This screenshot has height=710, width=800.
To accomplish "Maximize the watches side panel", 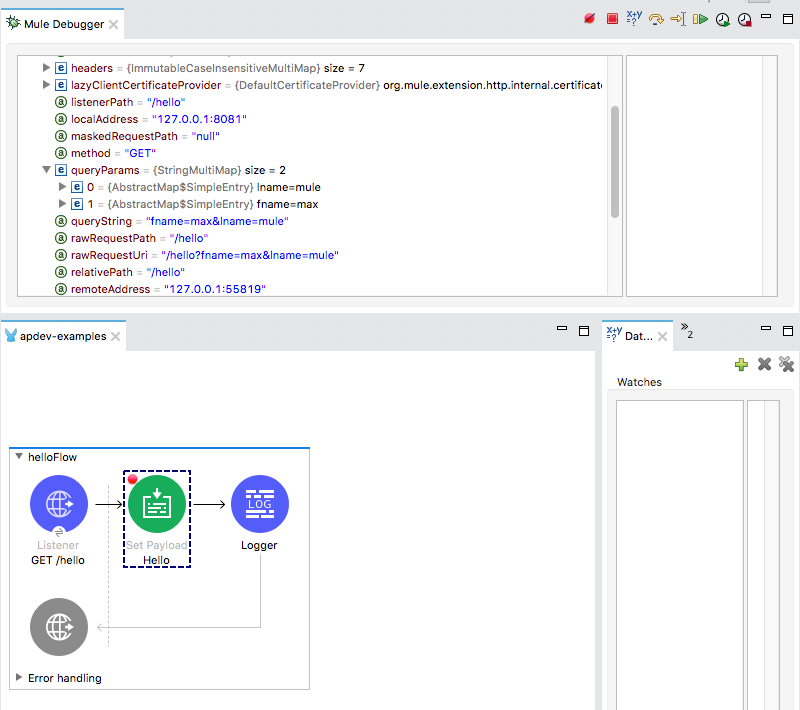I will (788, 331).
